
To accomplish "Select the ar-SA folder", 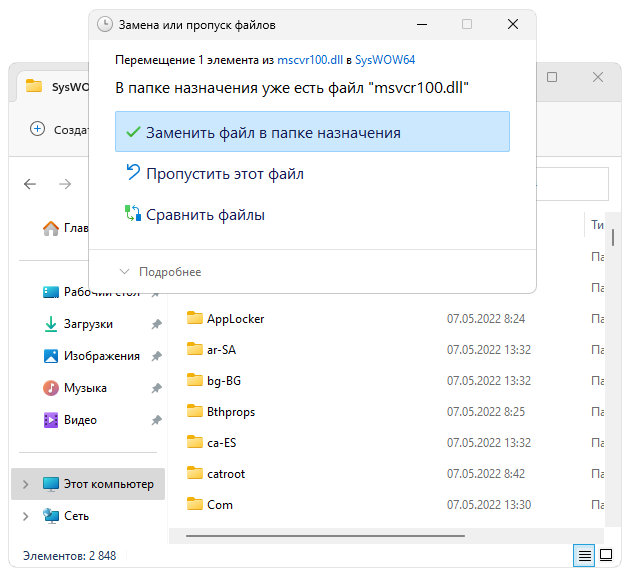I will 221,350.
